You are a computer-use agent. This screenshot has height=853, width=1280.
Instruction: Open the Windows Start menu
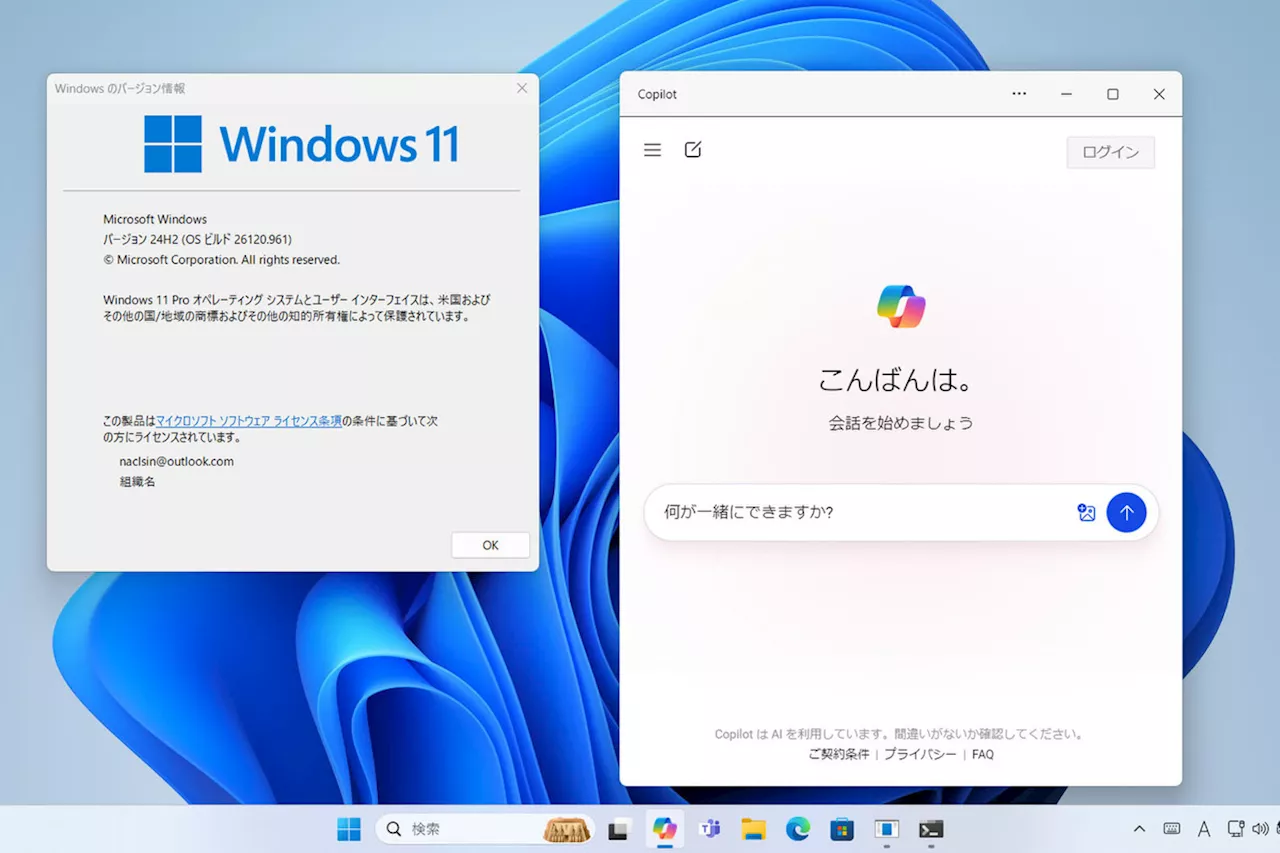tap(349, 829)
